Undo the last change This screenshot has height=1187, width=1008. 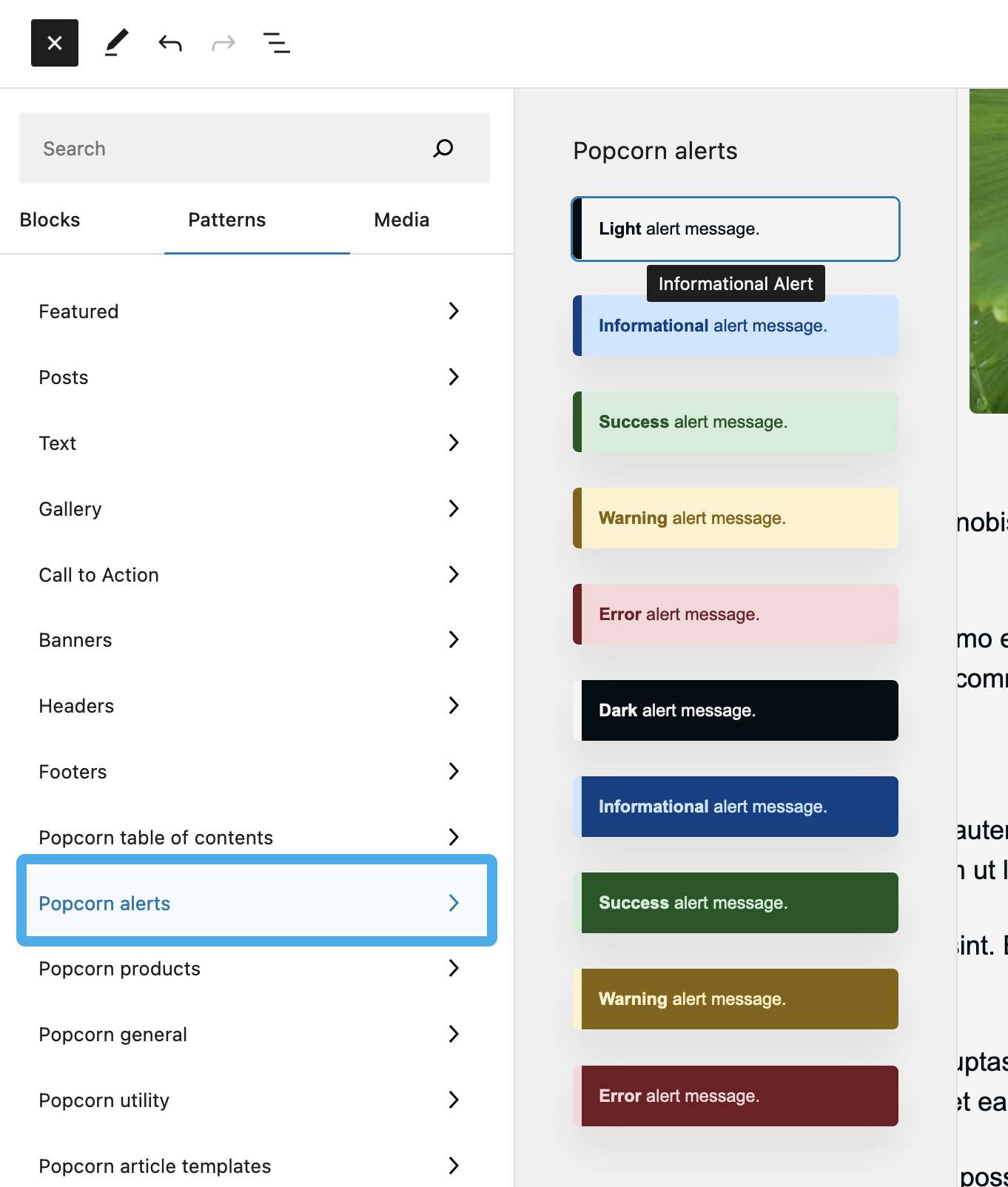pyautogui.click(x=170, y=43)
